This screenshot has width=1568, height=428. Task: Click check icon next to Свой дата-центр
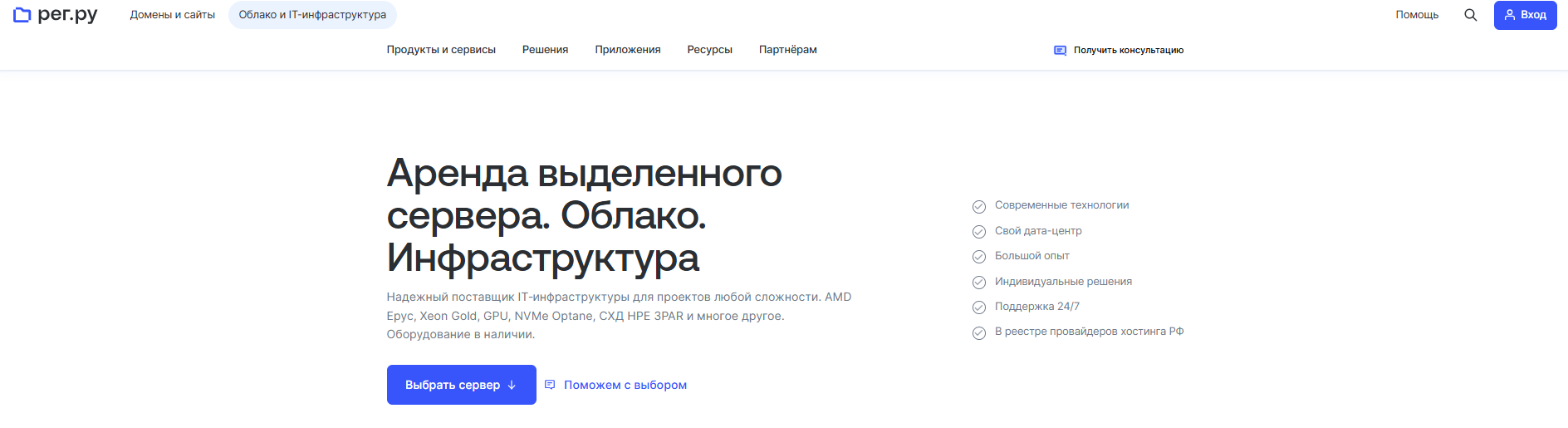(x=979, y=232)
